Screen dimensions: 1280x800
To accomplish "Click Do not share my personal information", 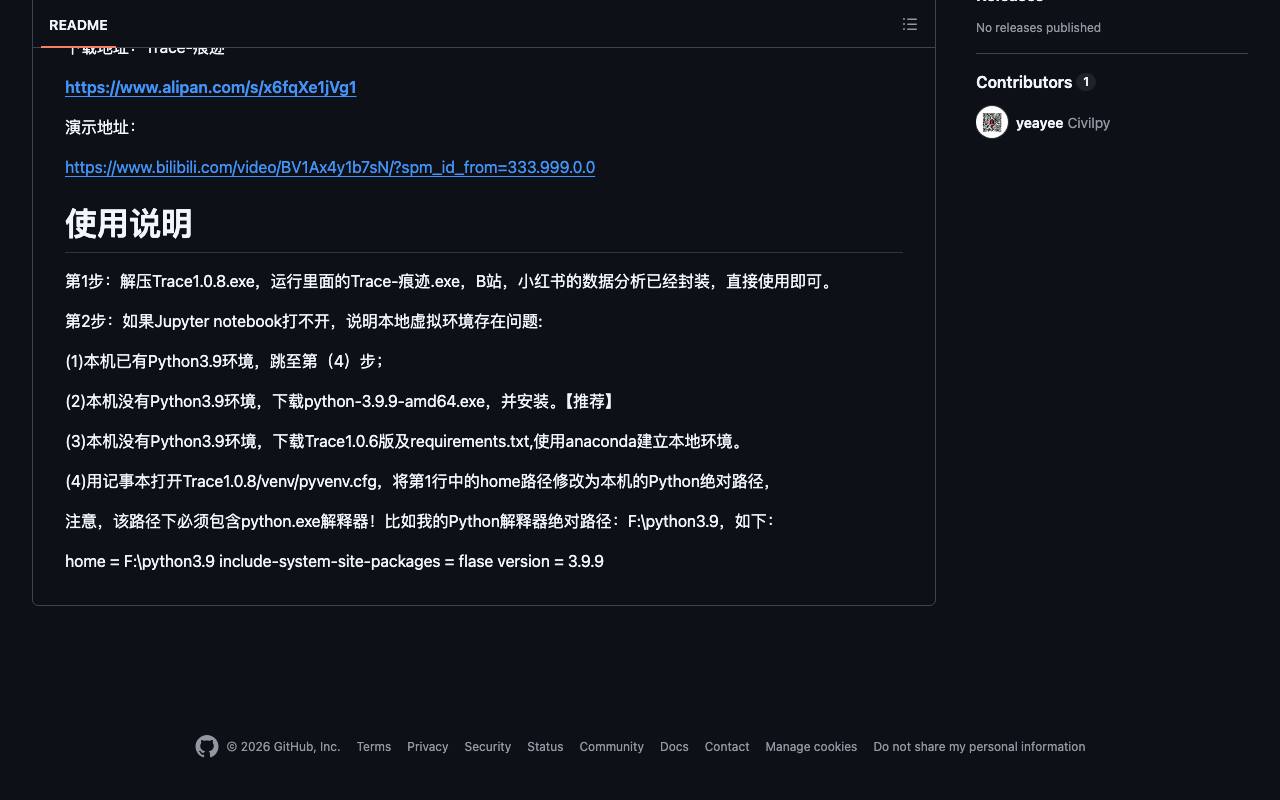I will (x=979, y=747).
